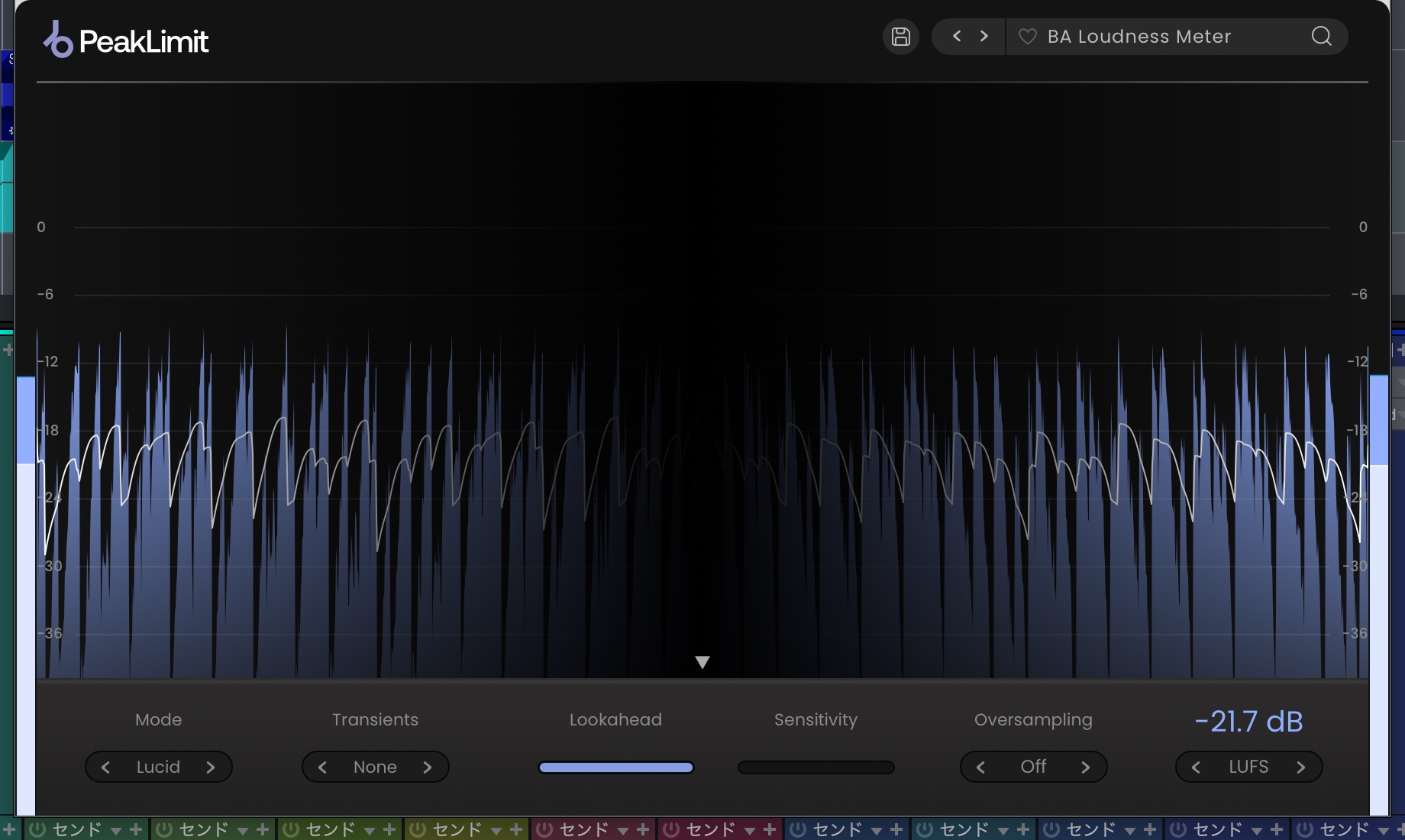
Task: Click the PeakLimit logo
Action: [126, 40]
